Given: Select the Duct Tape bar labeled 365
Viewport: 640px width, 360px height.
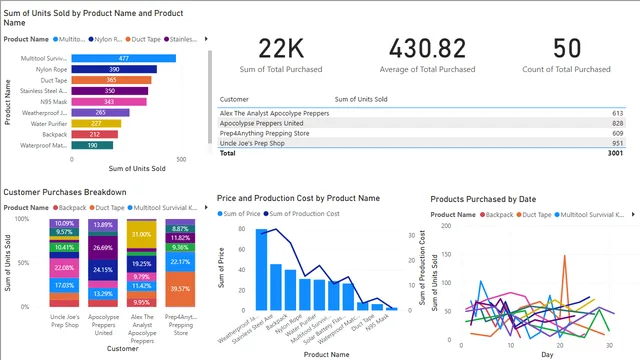Looking at the screenshot, I should click(111, 80).
